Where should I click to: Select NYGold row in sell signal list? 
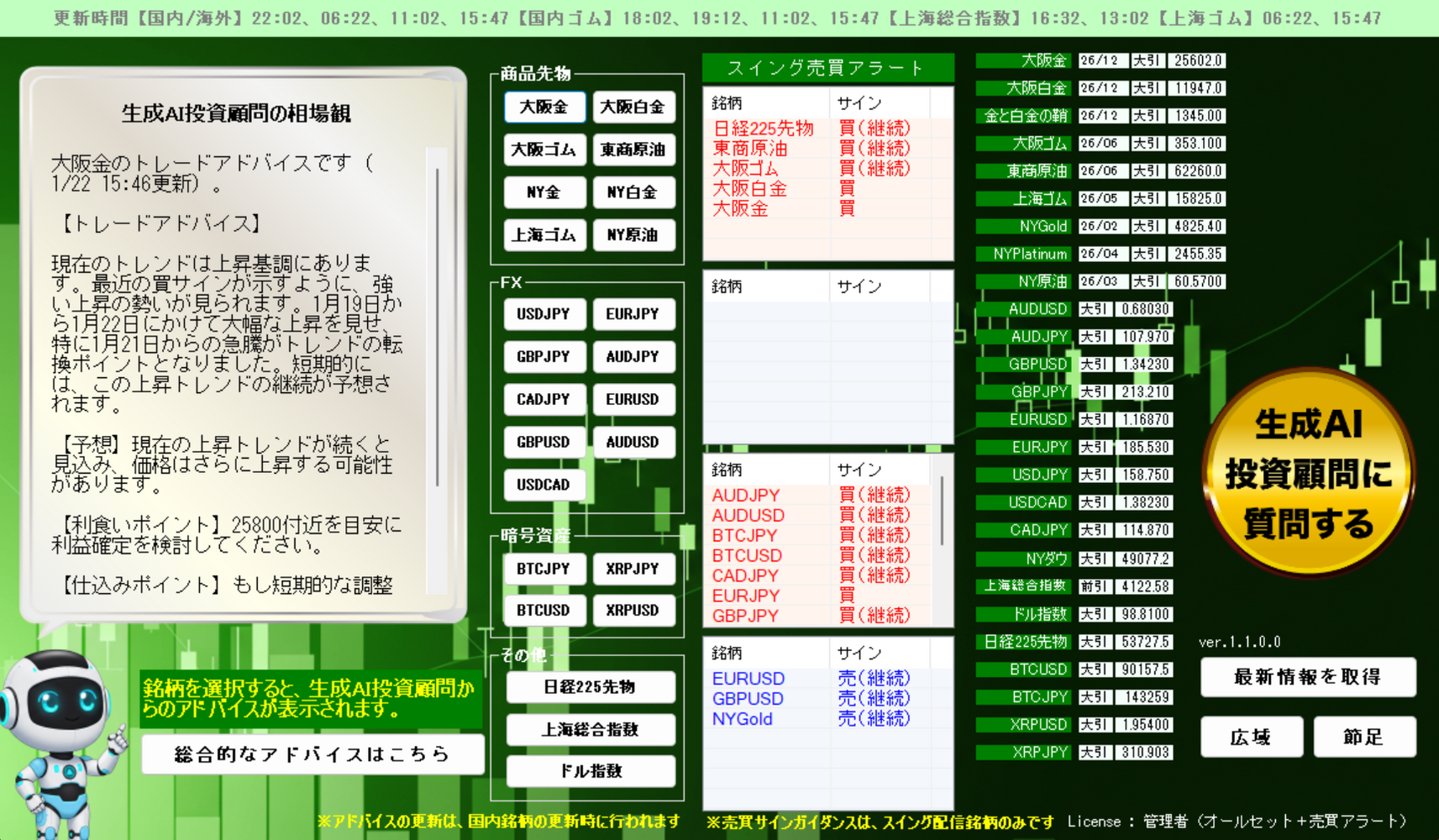point(827,719)
